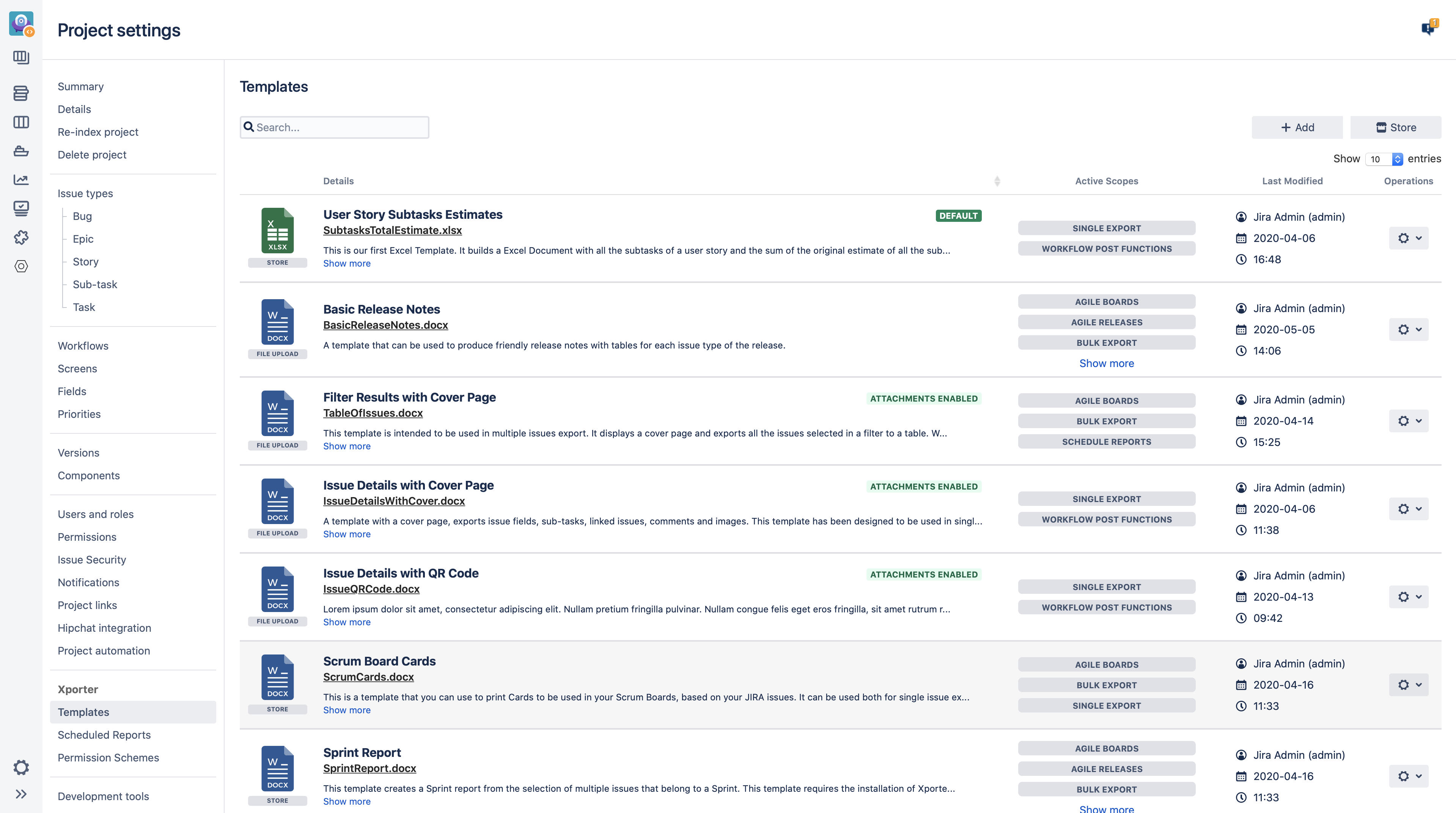This screenshot has height=813, width=1456.
Task: Open the Show entries count selector
Action: (x=1383, y=159)
